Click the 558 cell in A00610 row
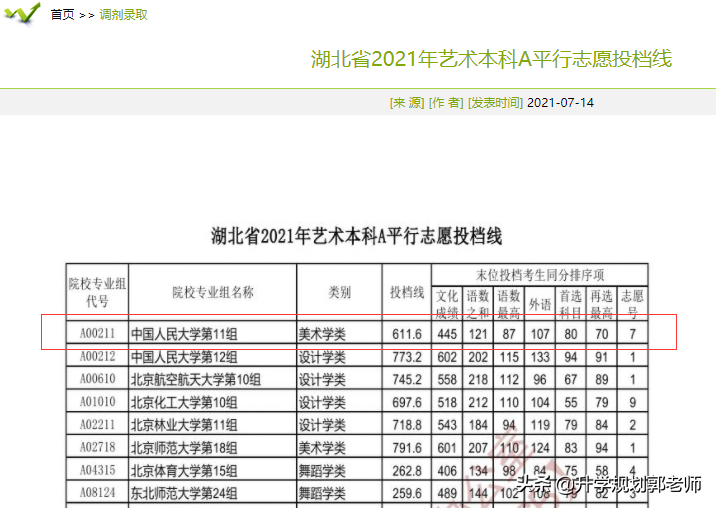Image resolution: width=716 pixels, height=508 pixels. (447, 380)
